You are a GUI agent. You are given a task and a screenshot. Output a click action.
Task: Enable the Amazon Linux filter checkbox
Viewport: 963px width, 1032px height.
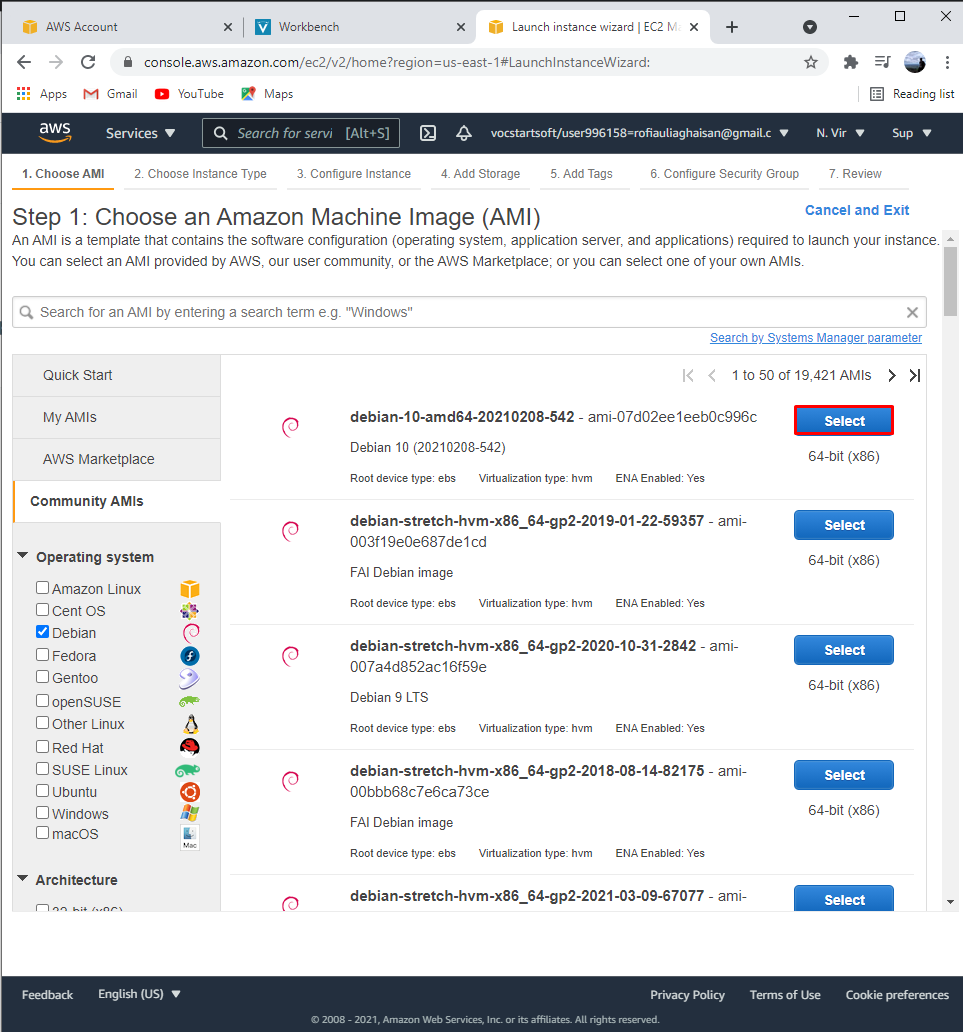pos(43,587)
